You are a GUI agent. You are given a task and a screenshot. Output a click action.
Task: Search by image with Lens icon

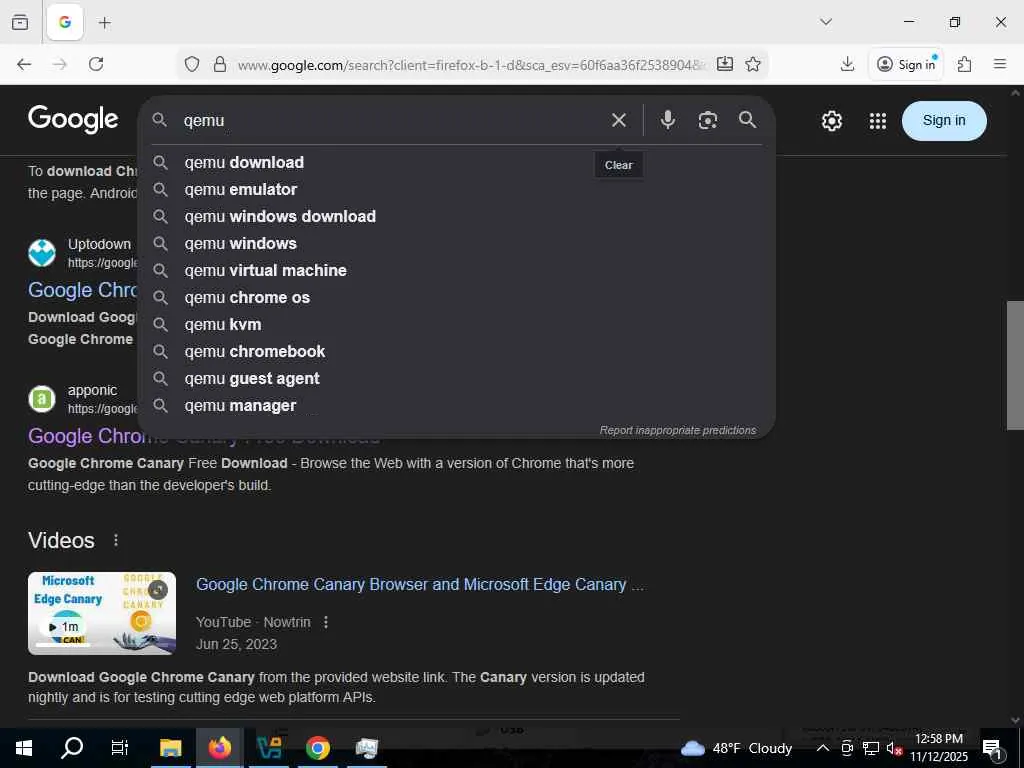pyautogui.click(x=708, y=120)
